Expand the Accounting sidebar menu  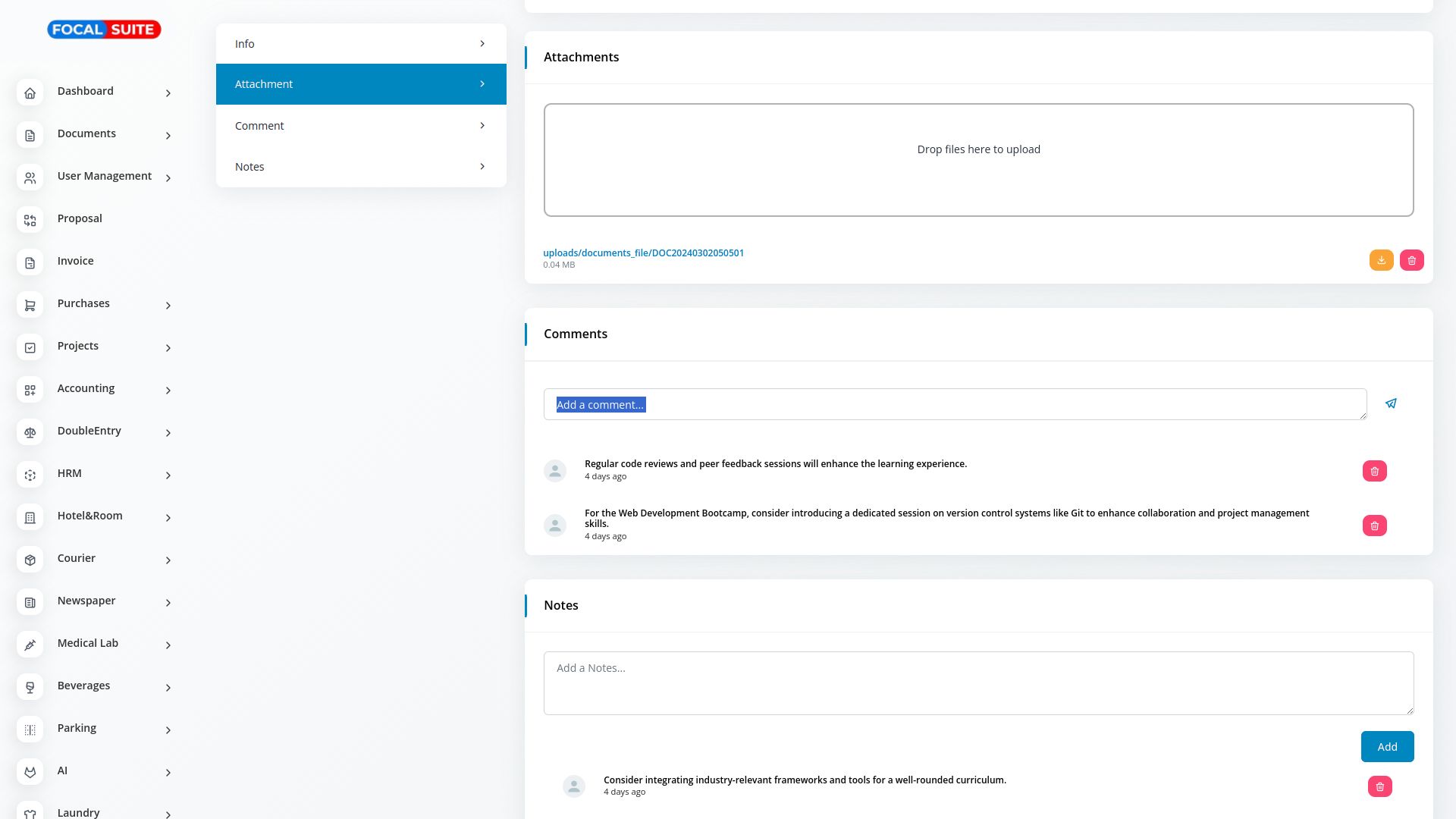168,390
